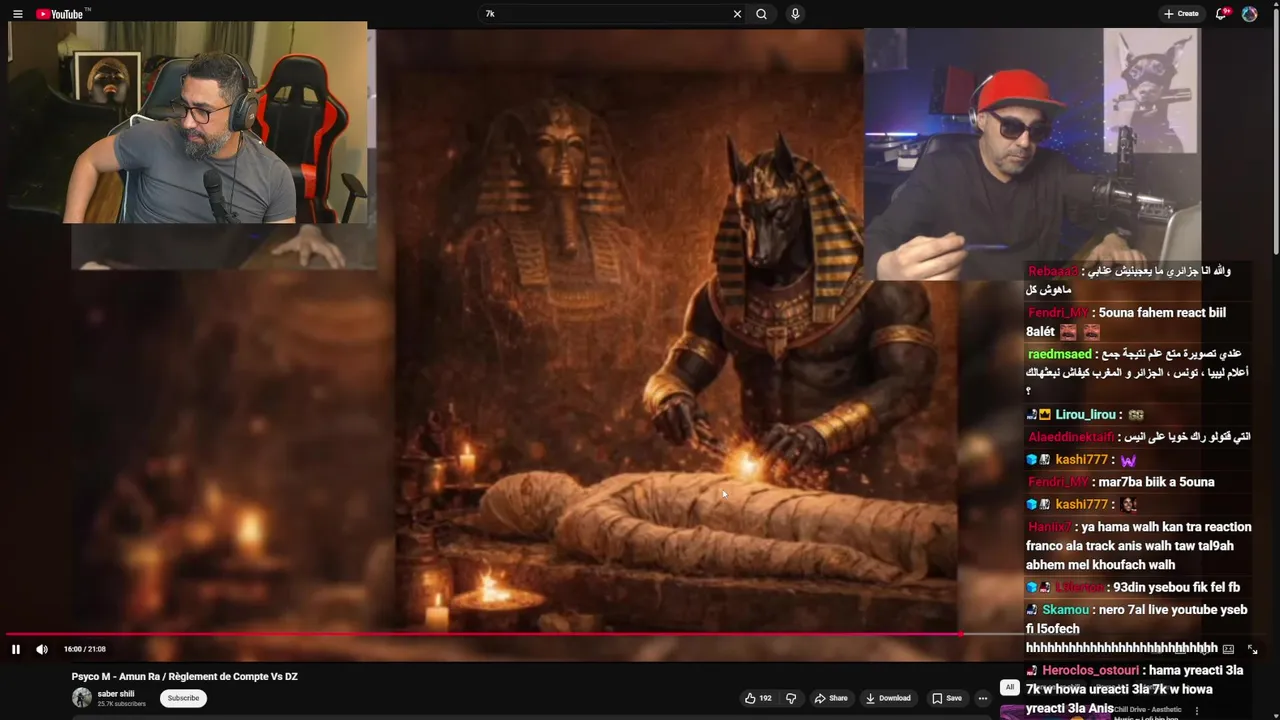Click the 16:00 / 21:08 time display
Screen dimensions: 1280x720
tap(85, 649)
